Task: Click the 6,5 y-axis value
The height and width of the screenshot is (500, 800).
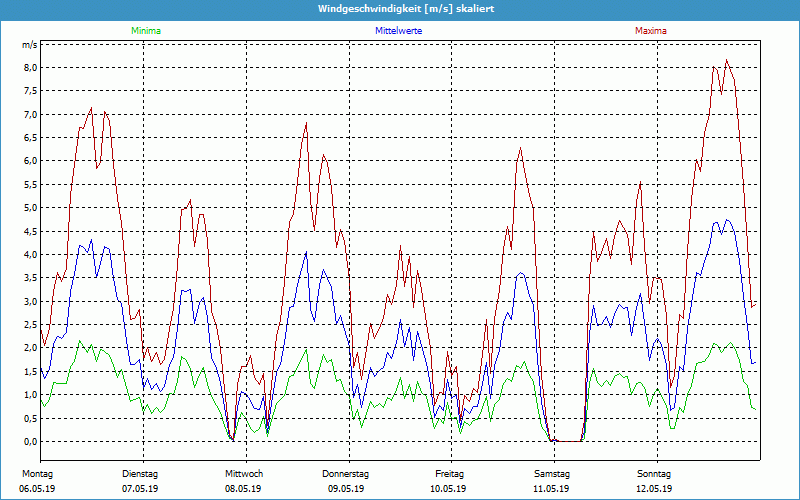Action: 31,138
